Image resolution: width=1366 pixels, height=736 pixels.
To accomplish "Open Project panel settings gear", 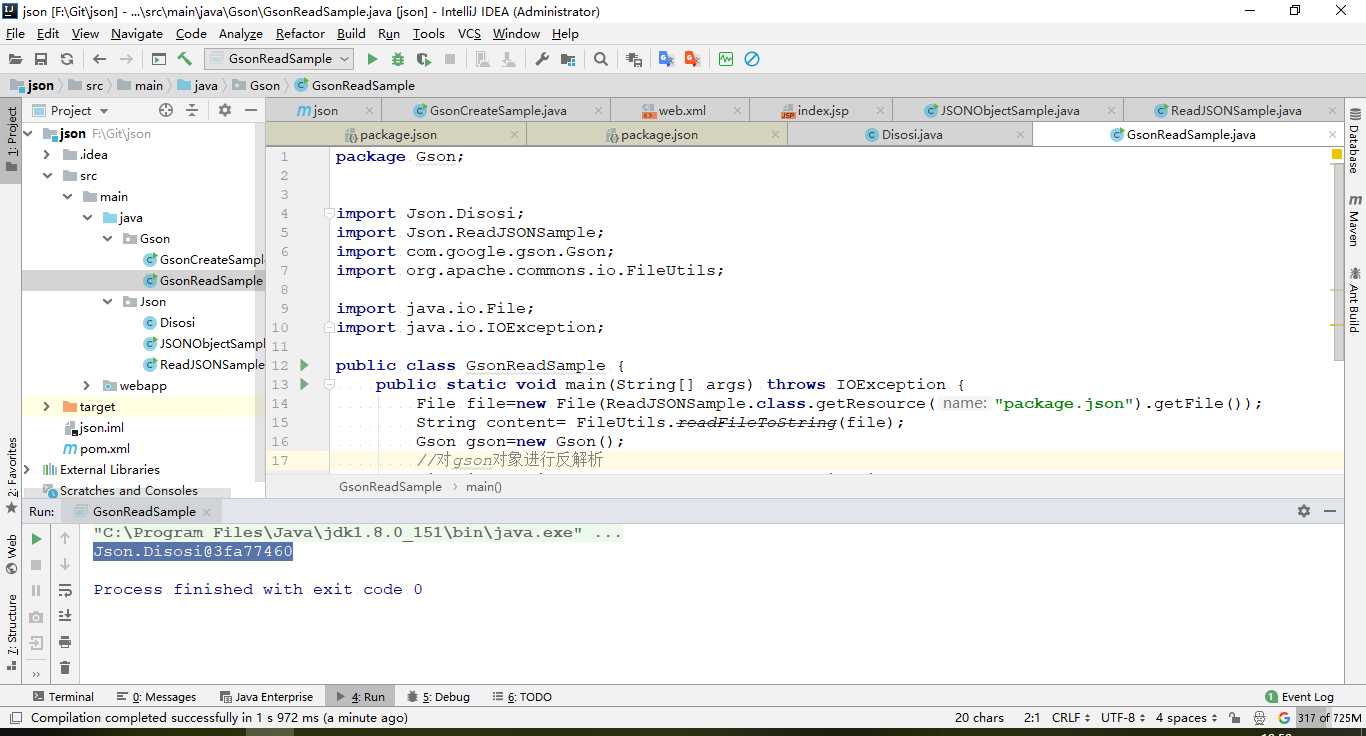I will point(225,110).
